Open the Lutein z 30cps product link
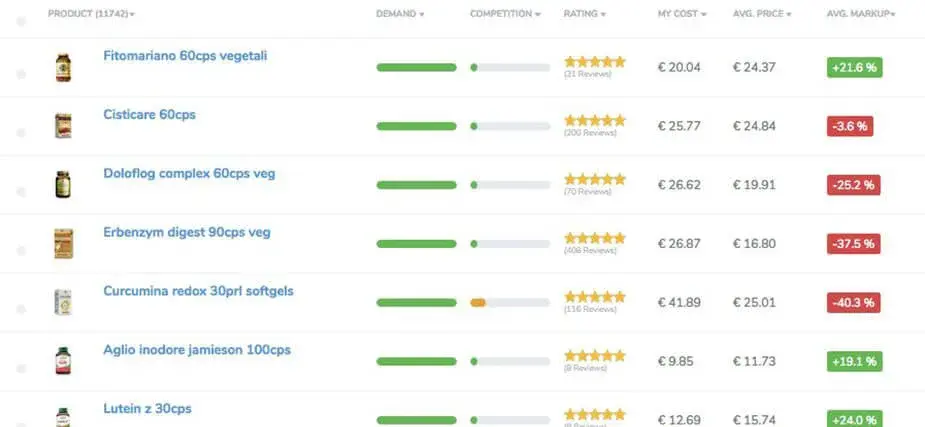Screen dimensions: 925x427 147,408
